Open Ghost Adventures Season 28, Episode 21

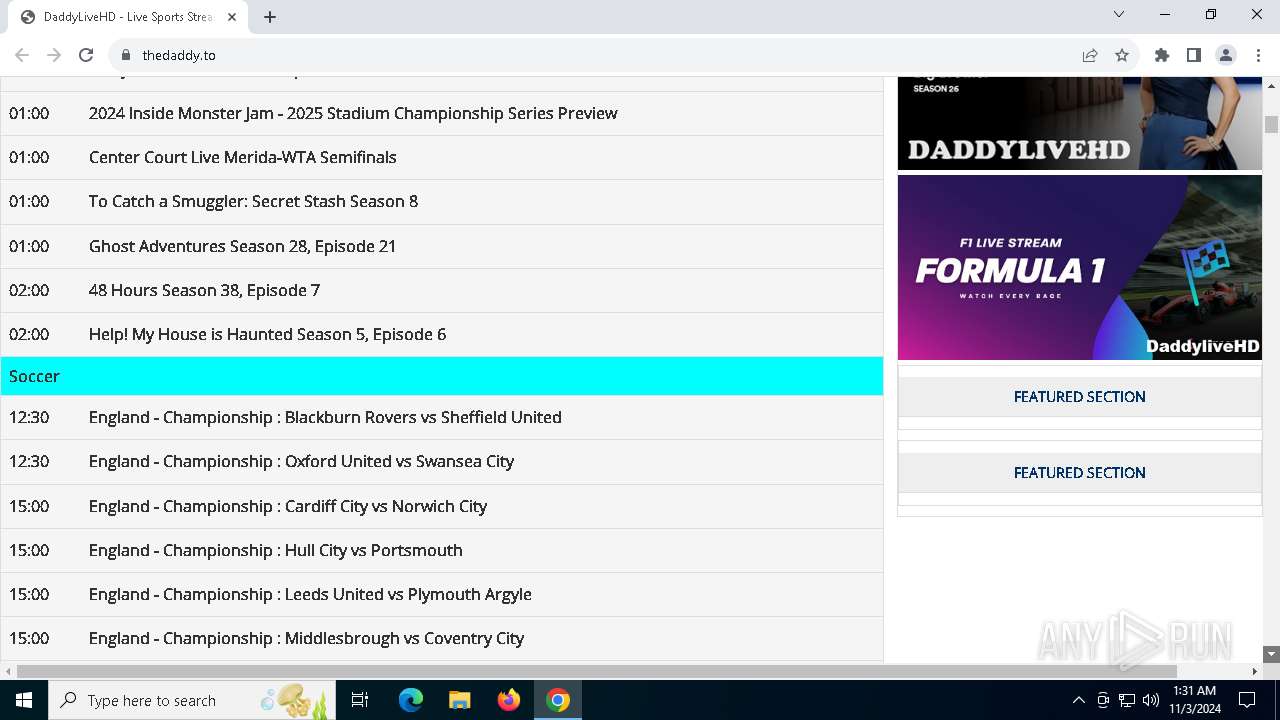242,246
